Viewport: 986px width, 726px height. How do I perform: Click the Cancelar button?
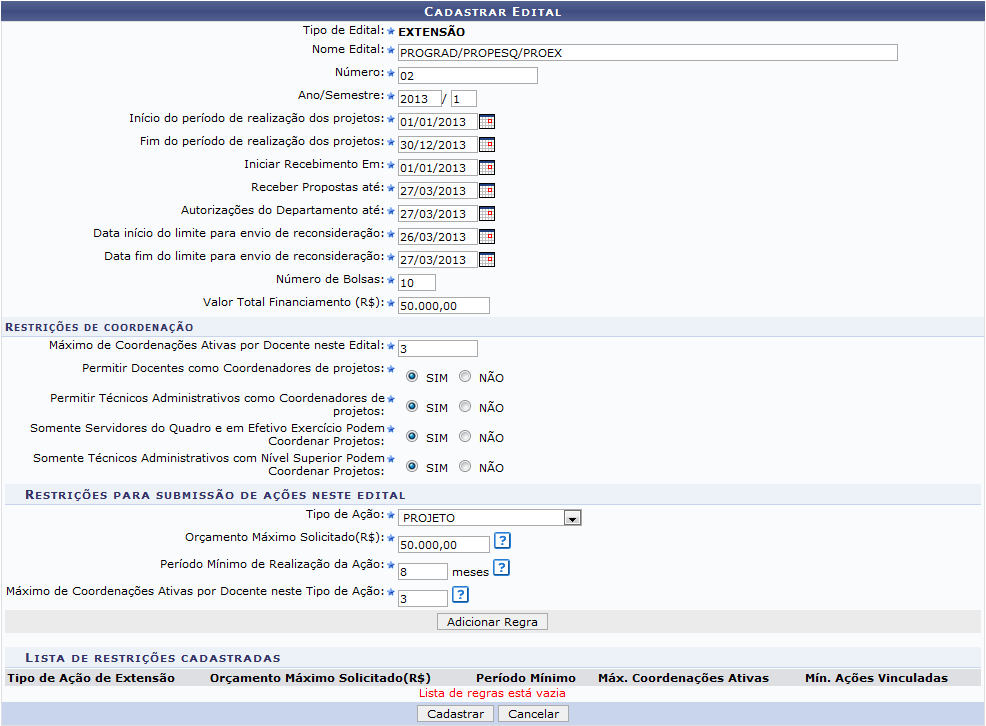[533, 714]
